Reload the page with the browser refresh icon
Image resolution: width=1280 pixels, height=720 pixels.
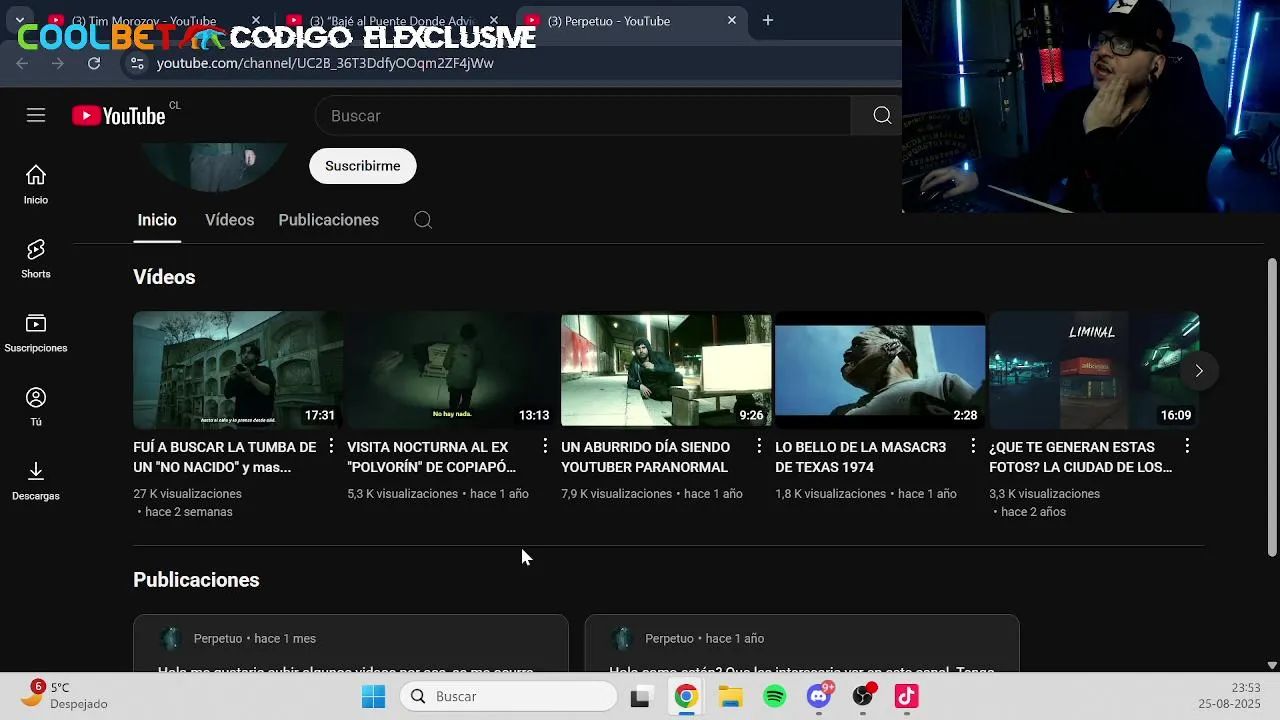point(94,63)
